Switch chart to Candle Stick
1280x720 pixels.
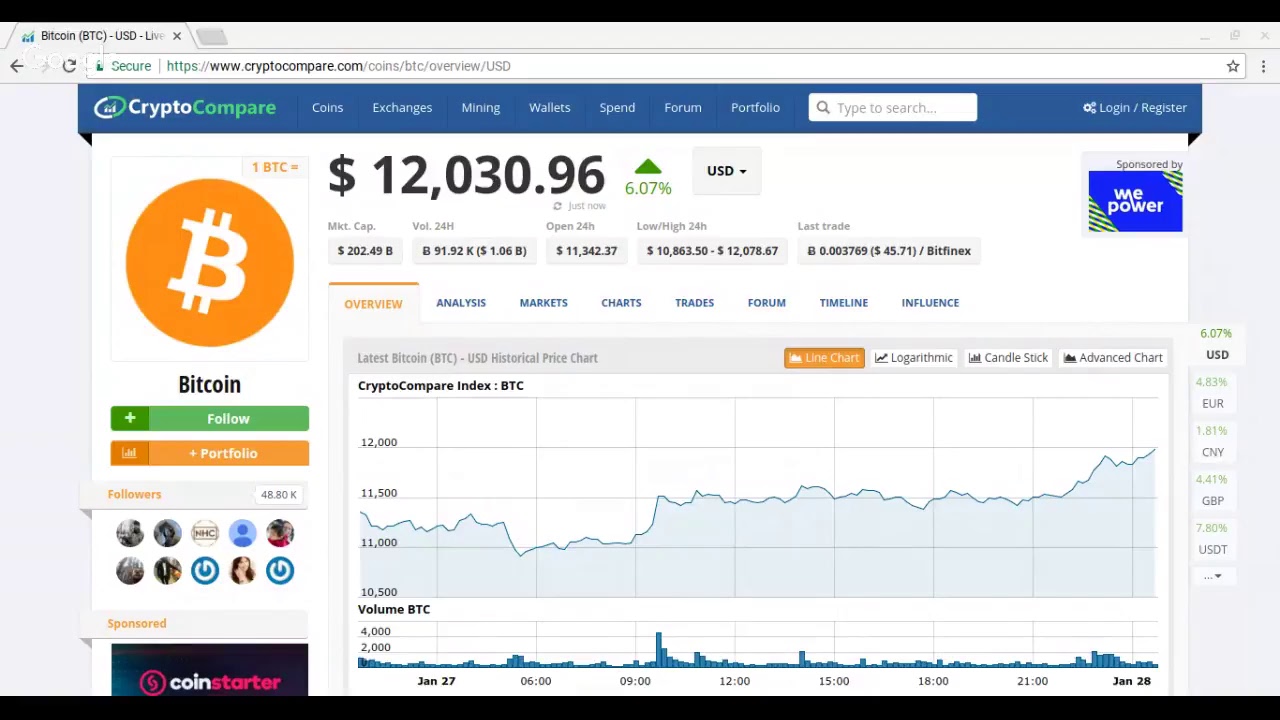click(x=1008, y=358)
